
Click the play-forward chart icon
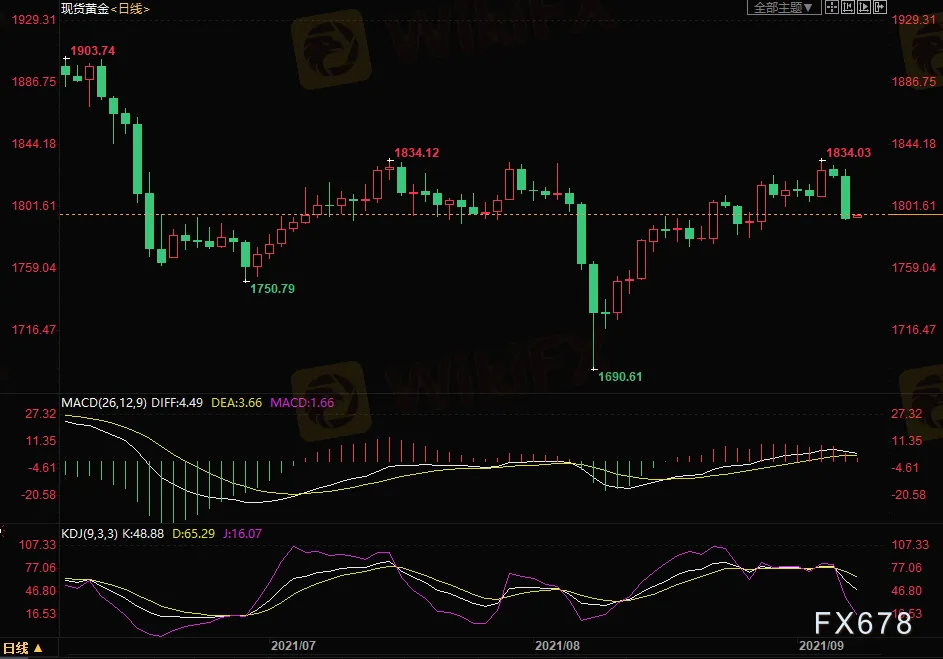pyautogui.click(x=864, y=7)
